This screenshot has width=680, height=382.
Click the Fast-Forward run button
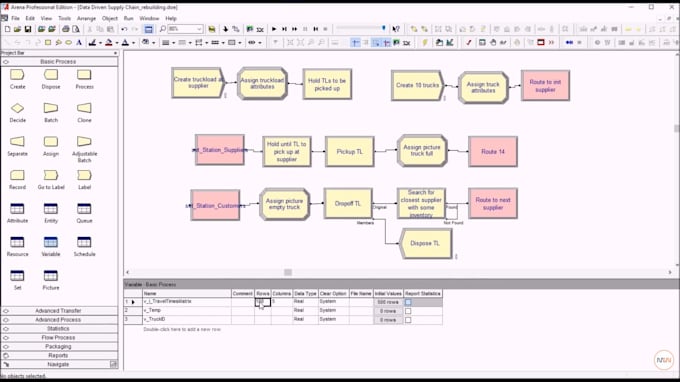click(295, 29)
